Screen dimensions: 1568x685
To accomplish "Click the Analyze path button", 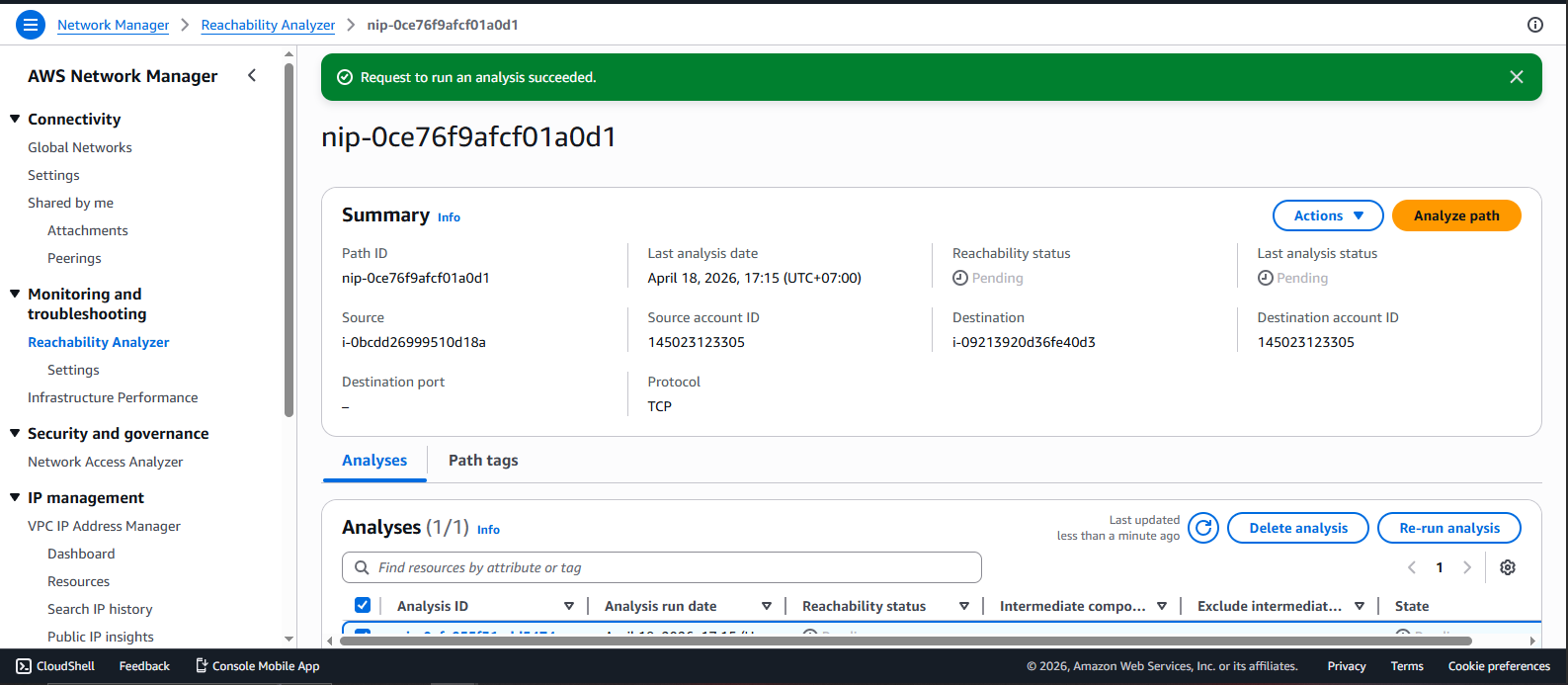I will pyautogui.click(x=1456, y=215).
